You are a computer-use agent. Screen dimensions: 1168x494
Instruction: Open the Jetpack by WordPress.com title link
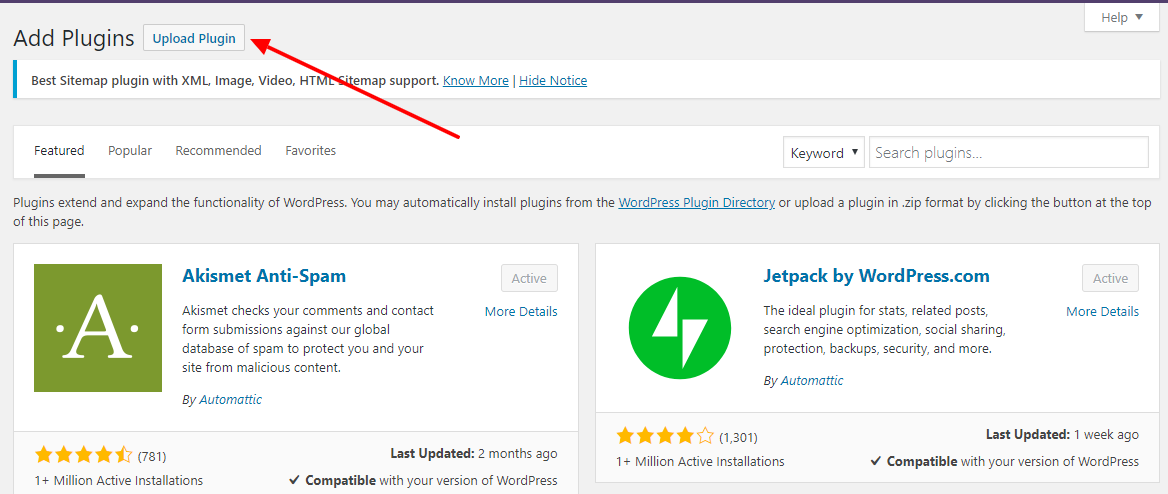click(x=877, y=276)
